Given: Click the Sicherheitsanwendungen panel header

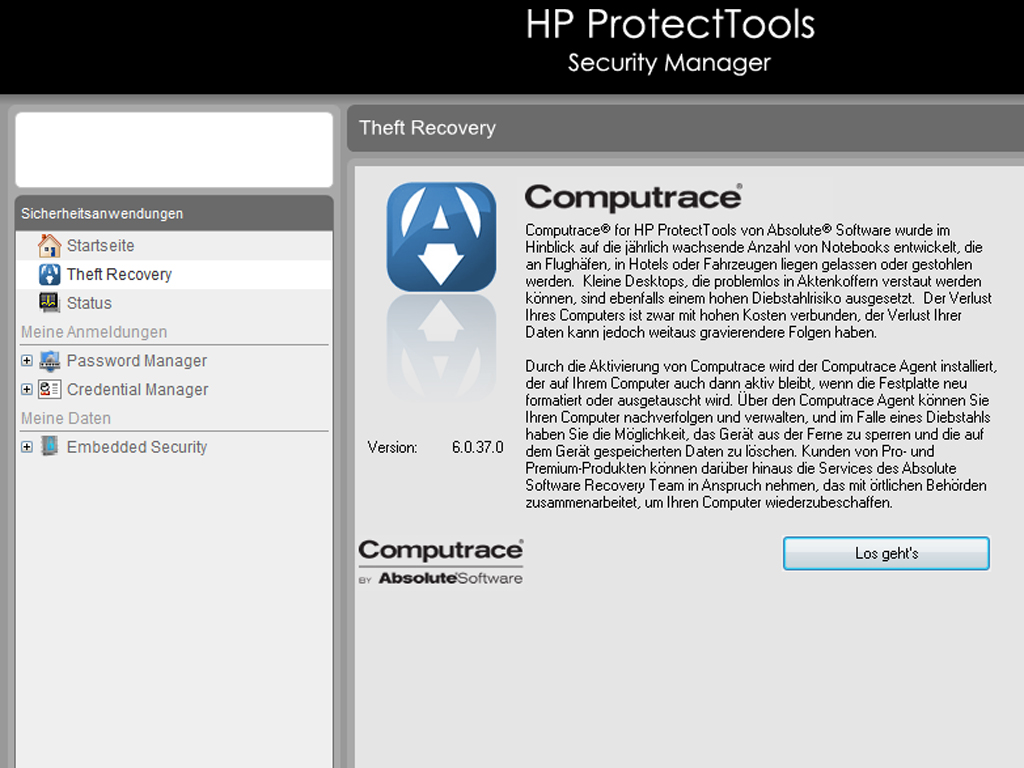Looking at the screenshot, I should (x=174, y=213).
